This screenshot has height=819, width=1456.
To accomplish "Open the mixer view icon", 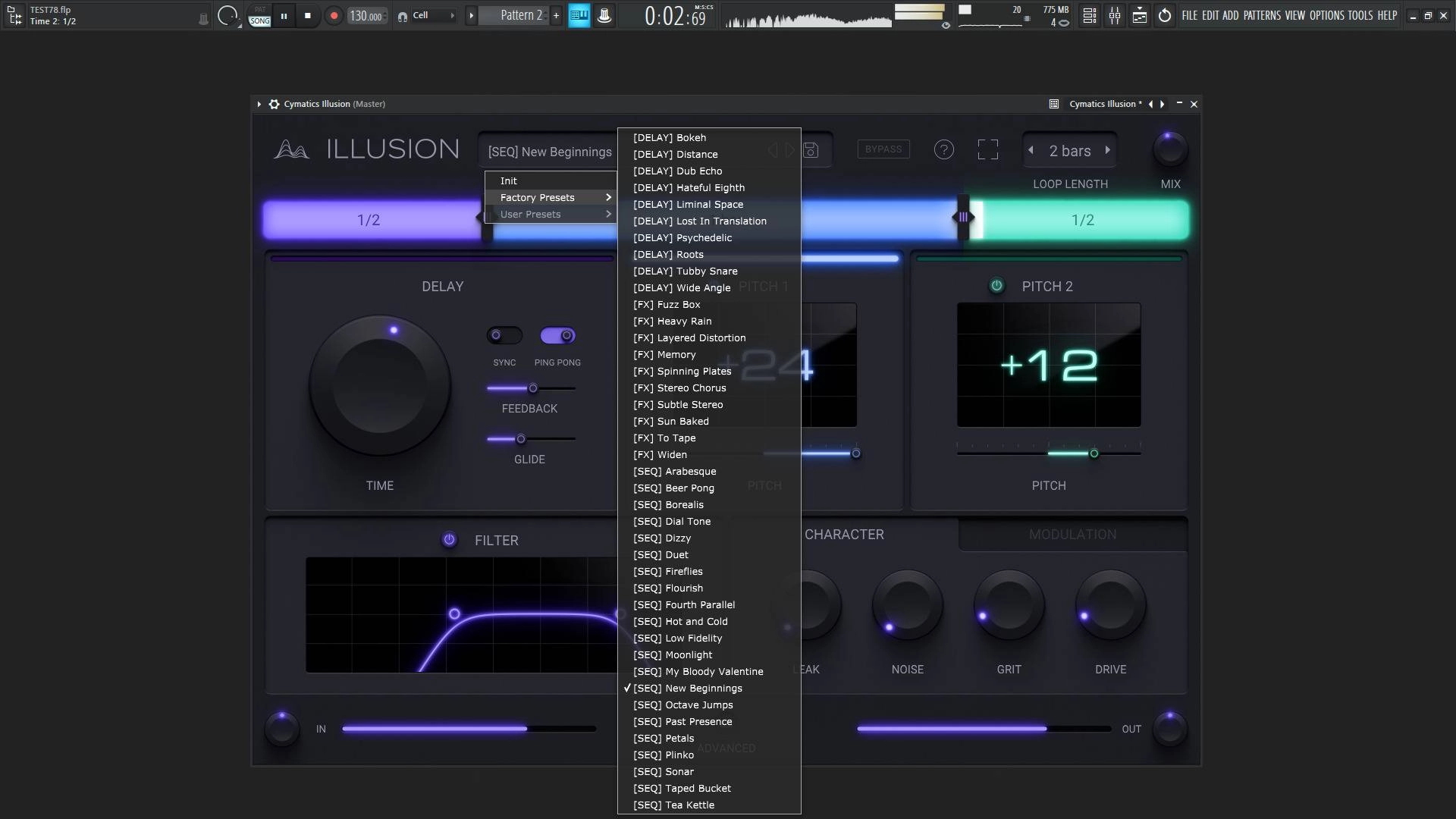I will [1115, 15].
